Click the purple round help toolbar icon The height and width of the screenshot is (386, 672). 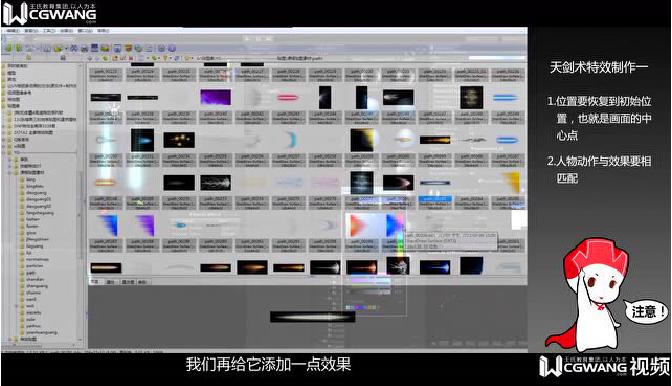pyautogui.click(x=172, y=48)
